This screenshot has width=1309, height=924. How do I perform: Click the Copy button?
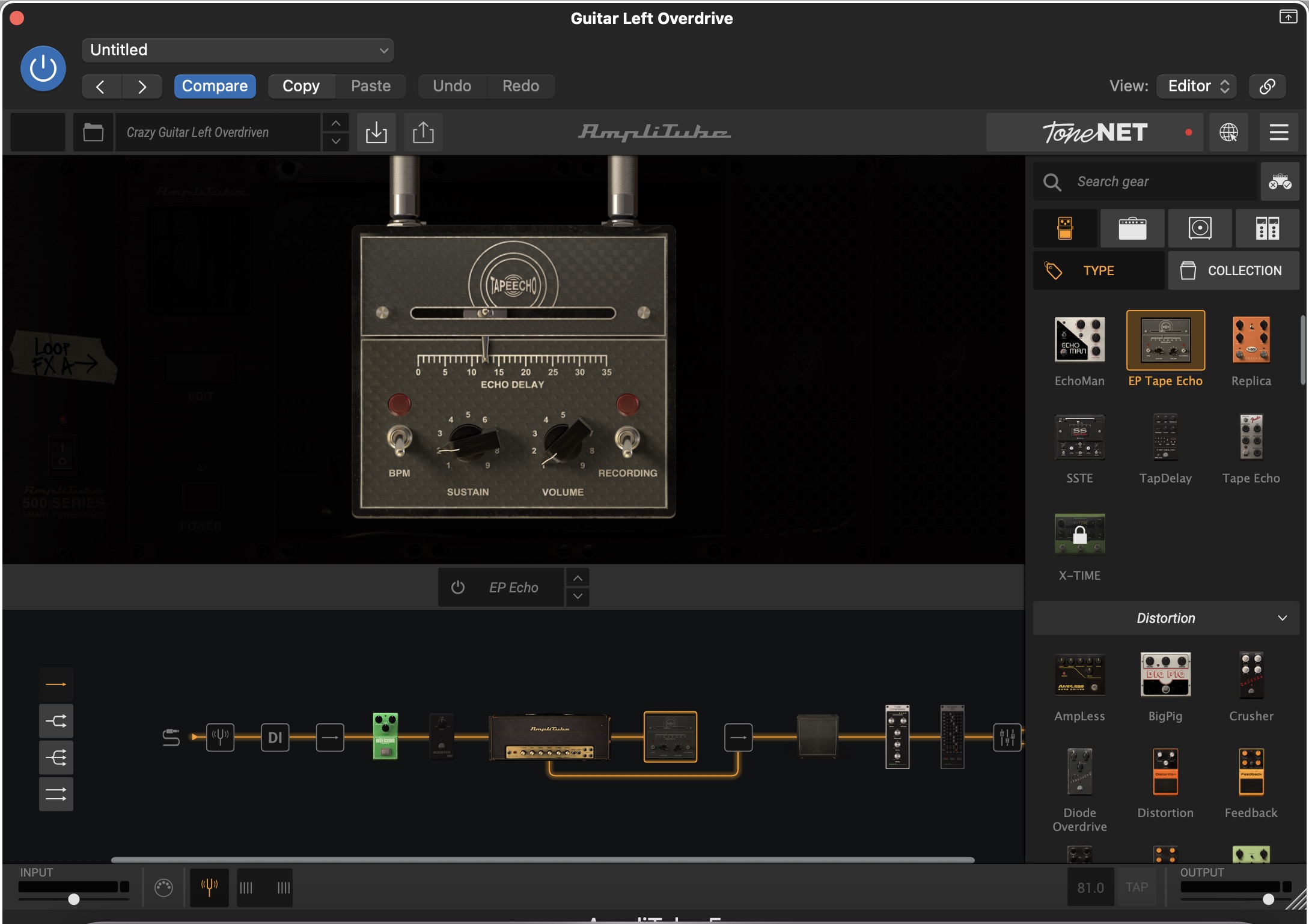[301, 86]
